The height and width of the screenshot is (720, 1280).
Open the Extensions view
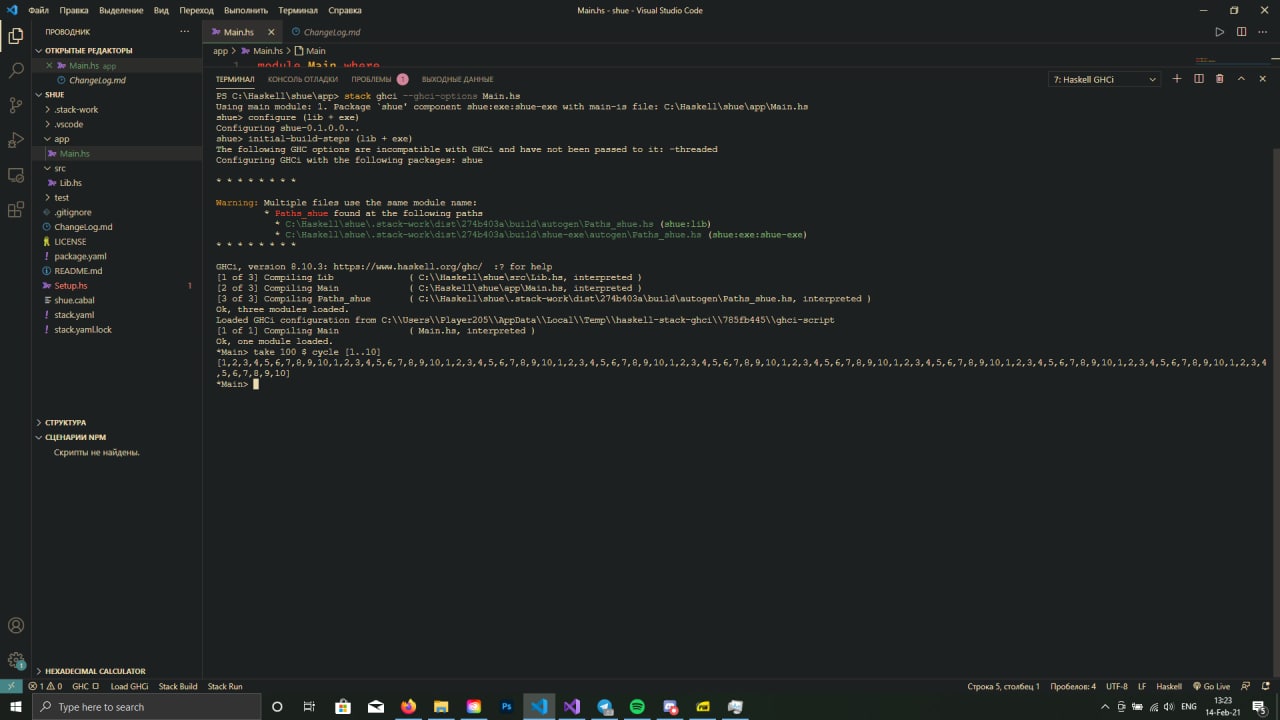15,210
